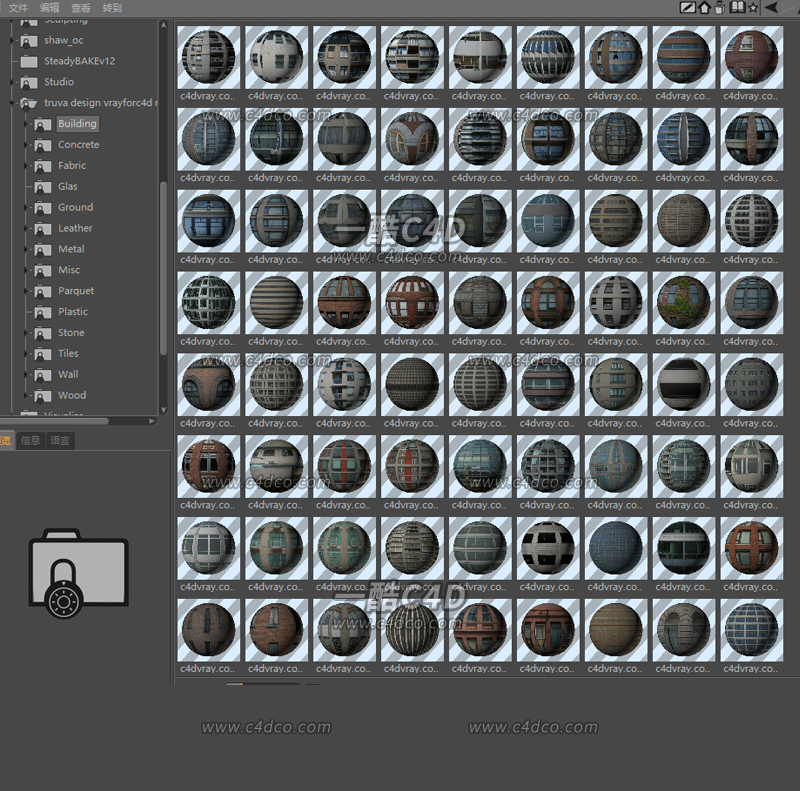The image size is (800, 791).
Task: Click the jar-shaped presets icon
Action: pos(720,8)
